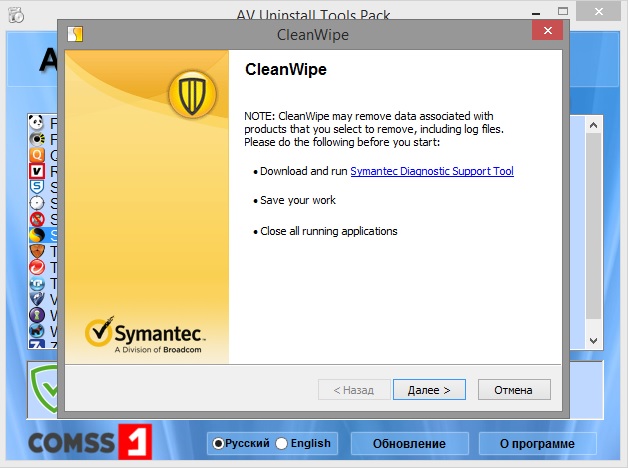Viewport: 628px width, 468px height.
Task: Click the red-framed V checkmark list icon
Action: [x=37, y=171]
